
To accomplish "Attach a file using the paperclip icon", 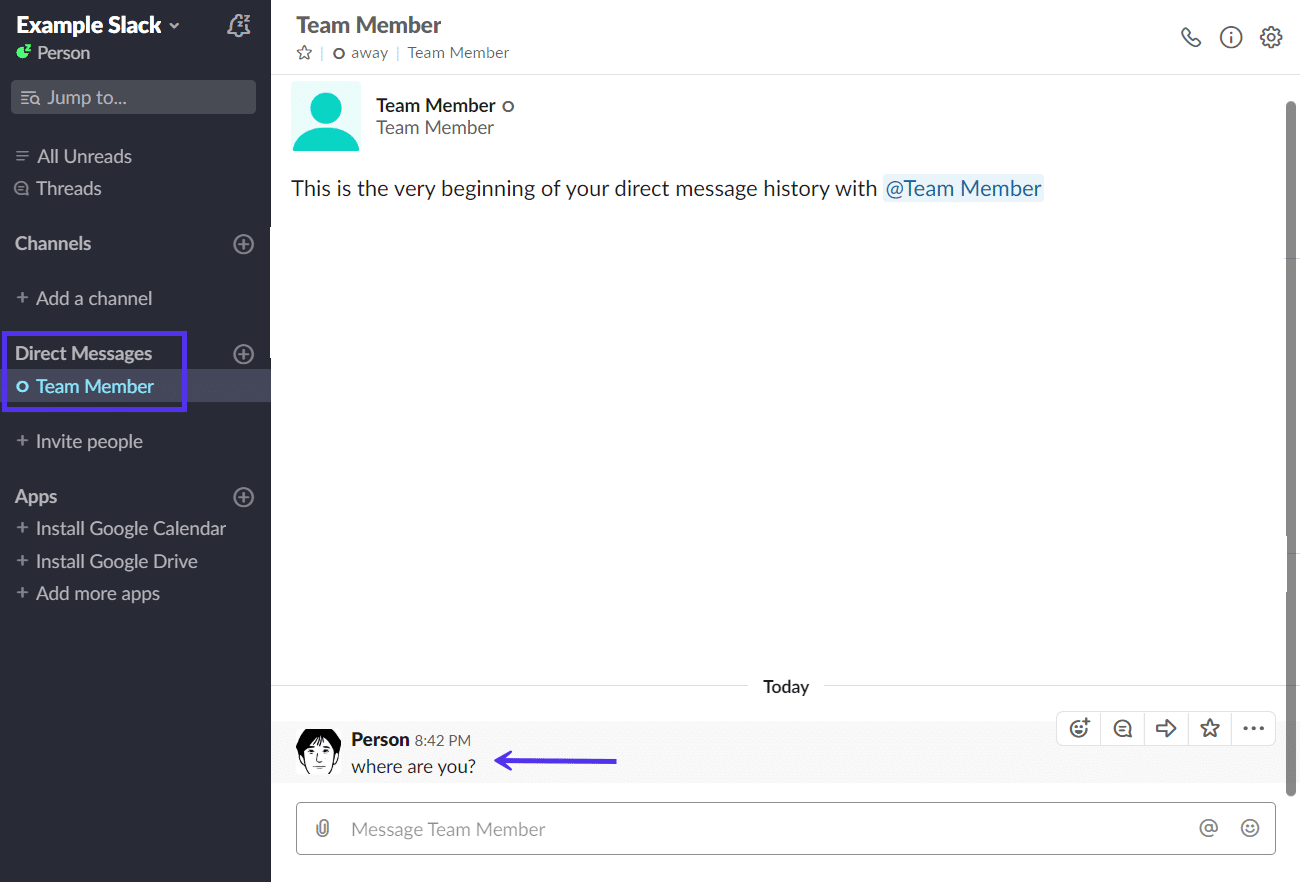I will coord(322,828).
